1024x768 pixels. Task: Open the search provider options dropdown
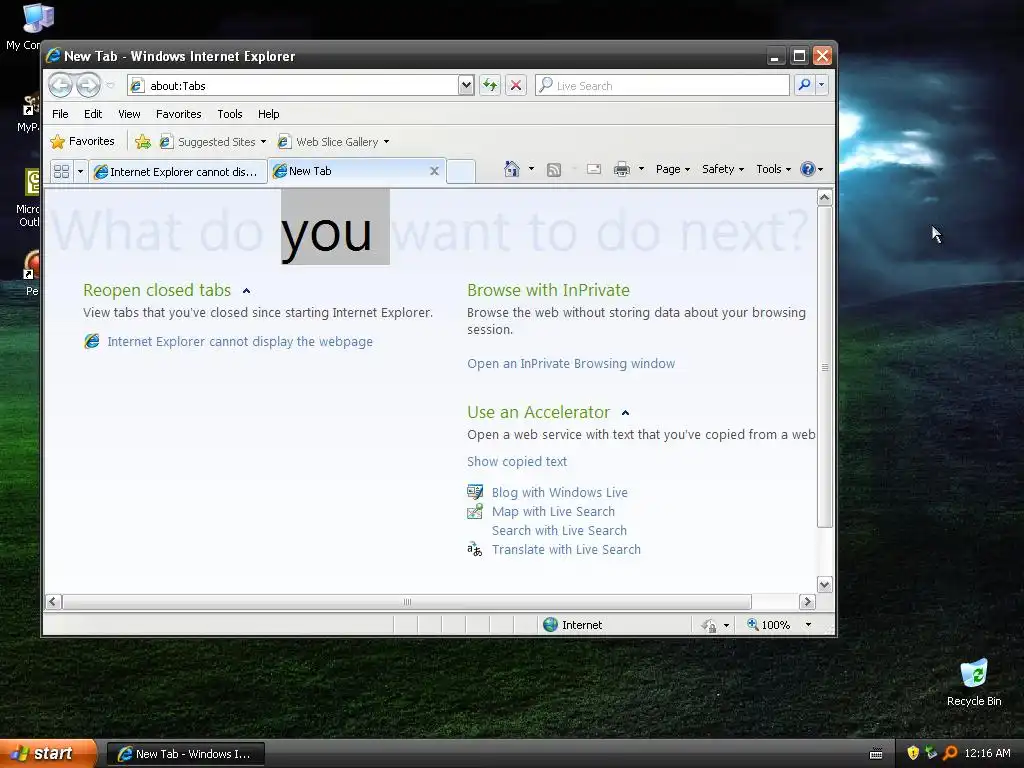822,85
